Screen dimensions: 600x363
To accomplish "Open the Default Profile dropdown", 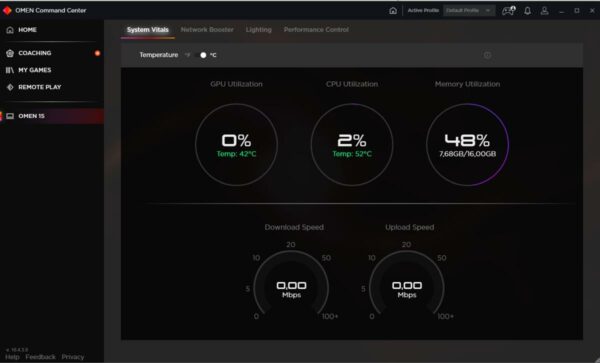I will (469, 10).
